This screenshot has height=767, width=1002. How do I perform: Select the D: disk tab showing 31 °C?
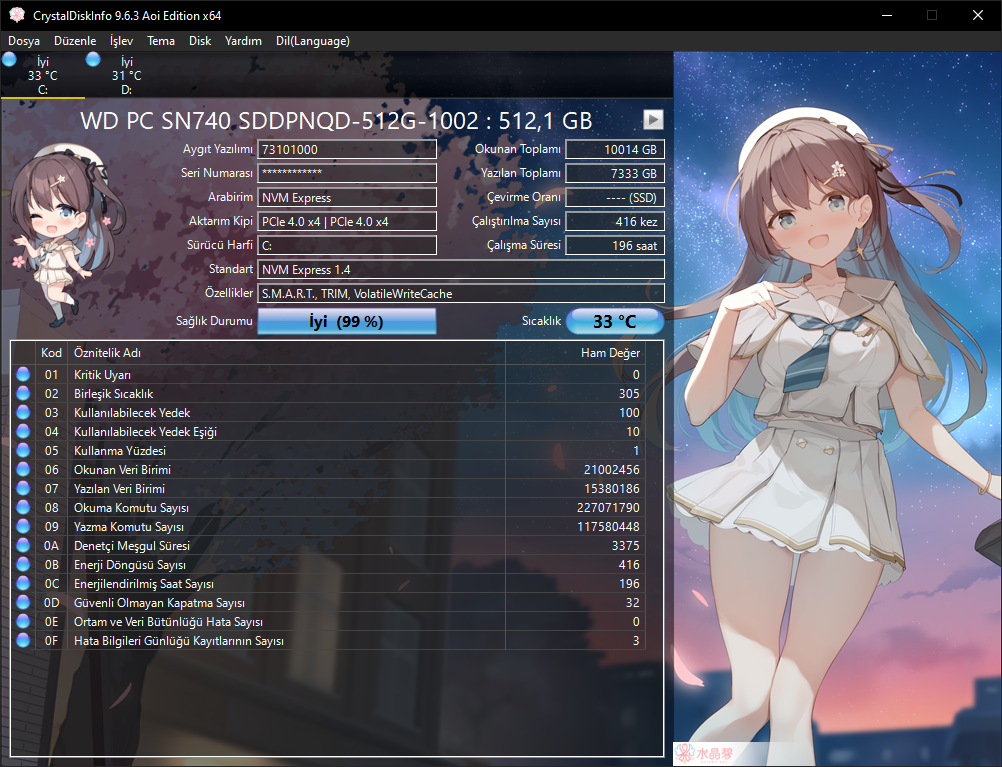(127, 75)
